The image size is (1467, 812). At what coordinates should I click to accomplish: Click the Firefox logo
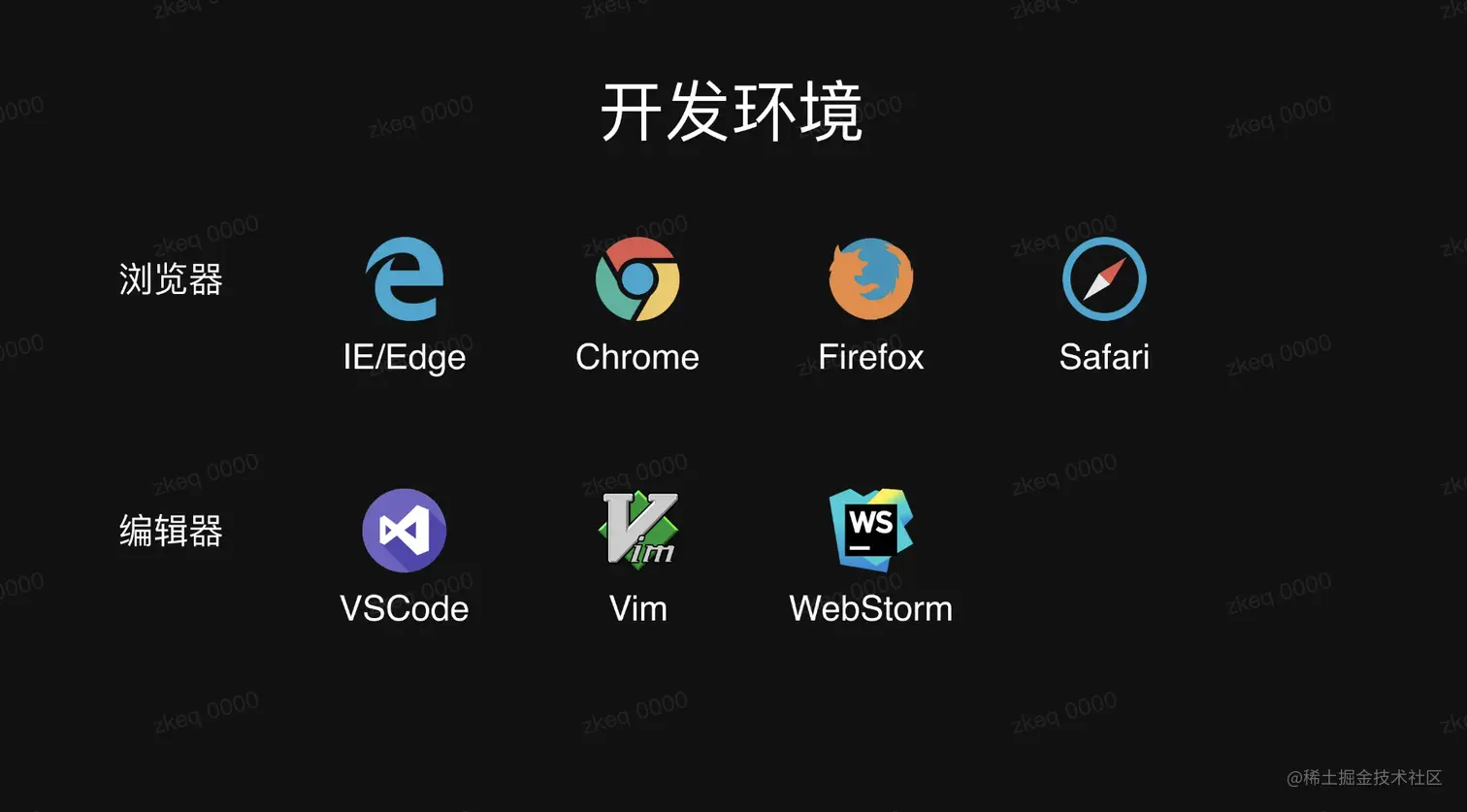point(871,279)
